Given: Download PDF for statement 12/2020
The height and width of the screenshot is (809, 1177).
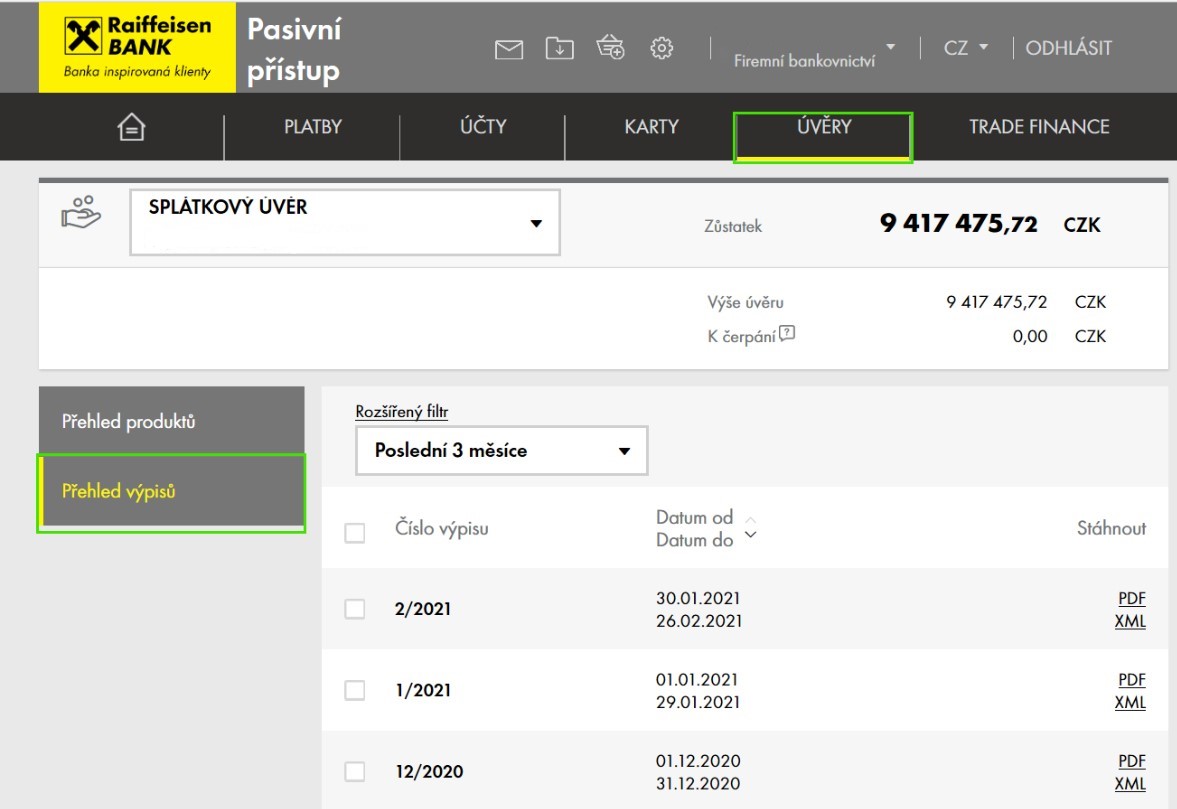Looking at the screenshot, I should [x=1132, y=761].
